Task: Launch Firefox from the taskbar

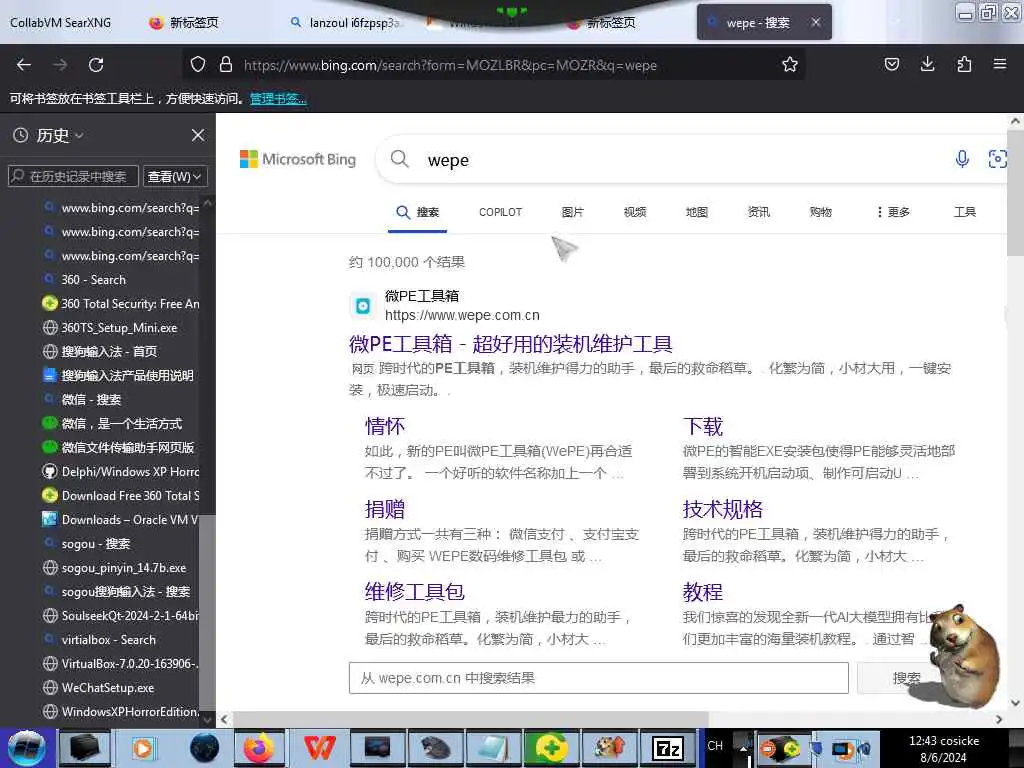Action: click(259, 748)
